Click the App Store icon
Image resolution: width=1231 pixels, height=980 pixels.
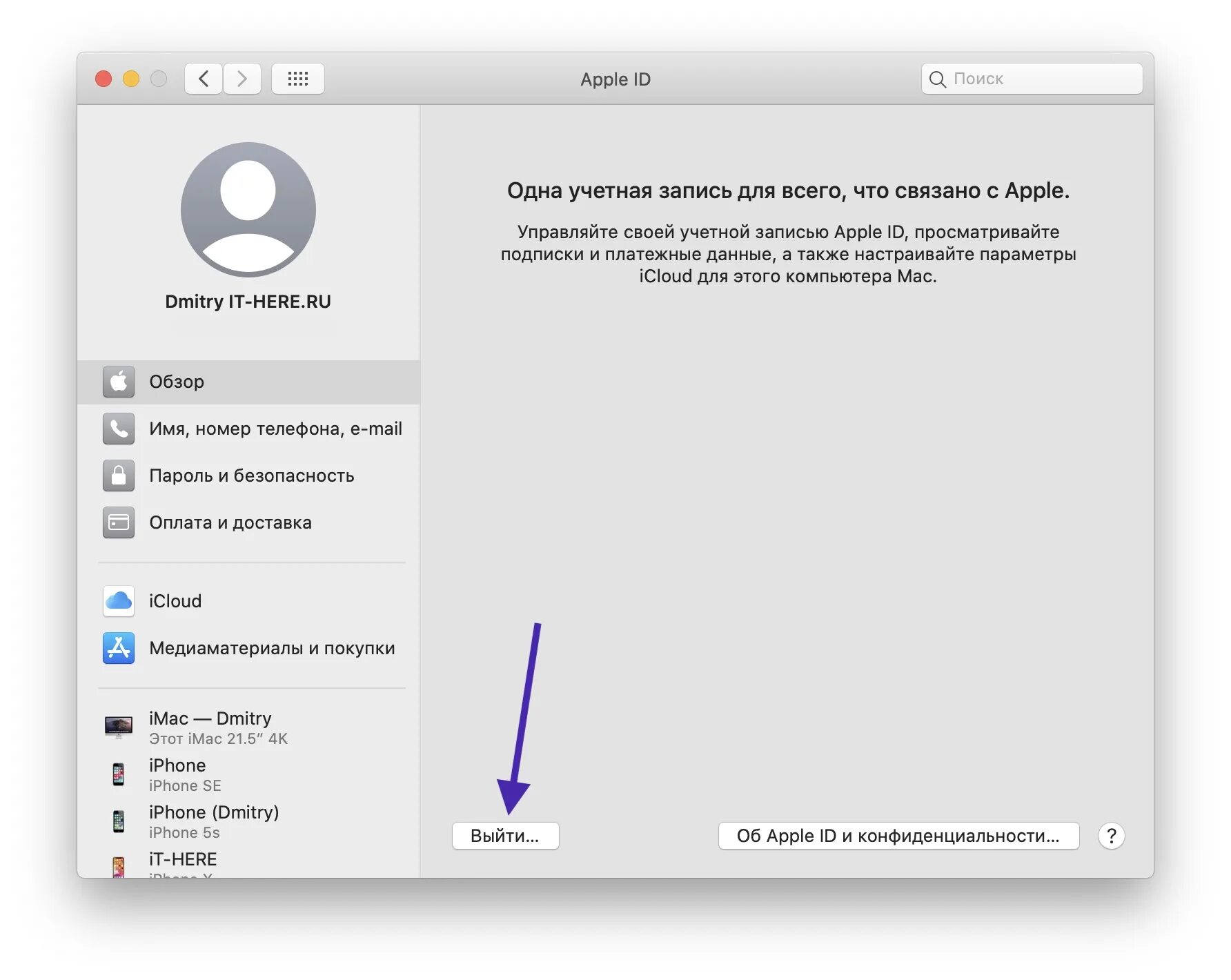[x=119, y=648]
